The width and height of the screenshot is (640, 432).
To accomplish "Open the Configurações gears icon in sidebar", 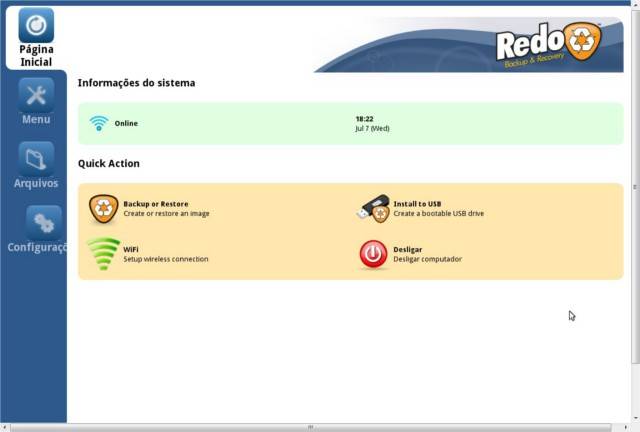I will (x=44, y=223).
